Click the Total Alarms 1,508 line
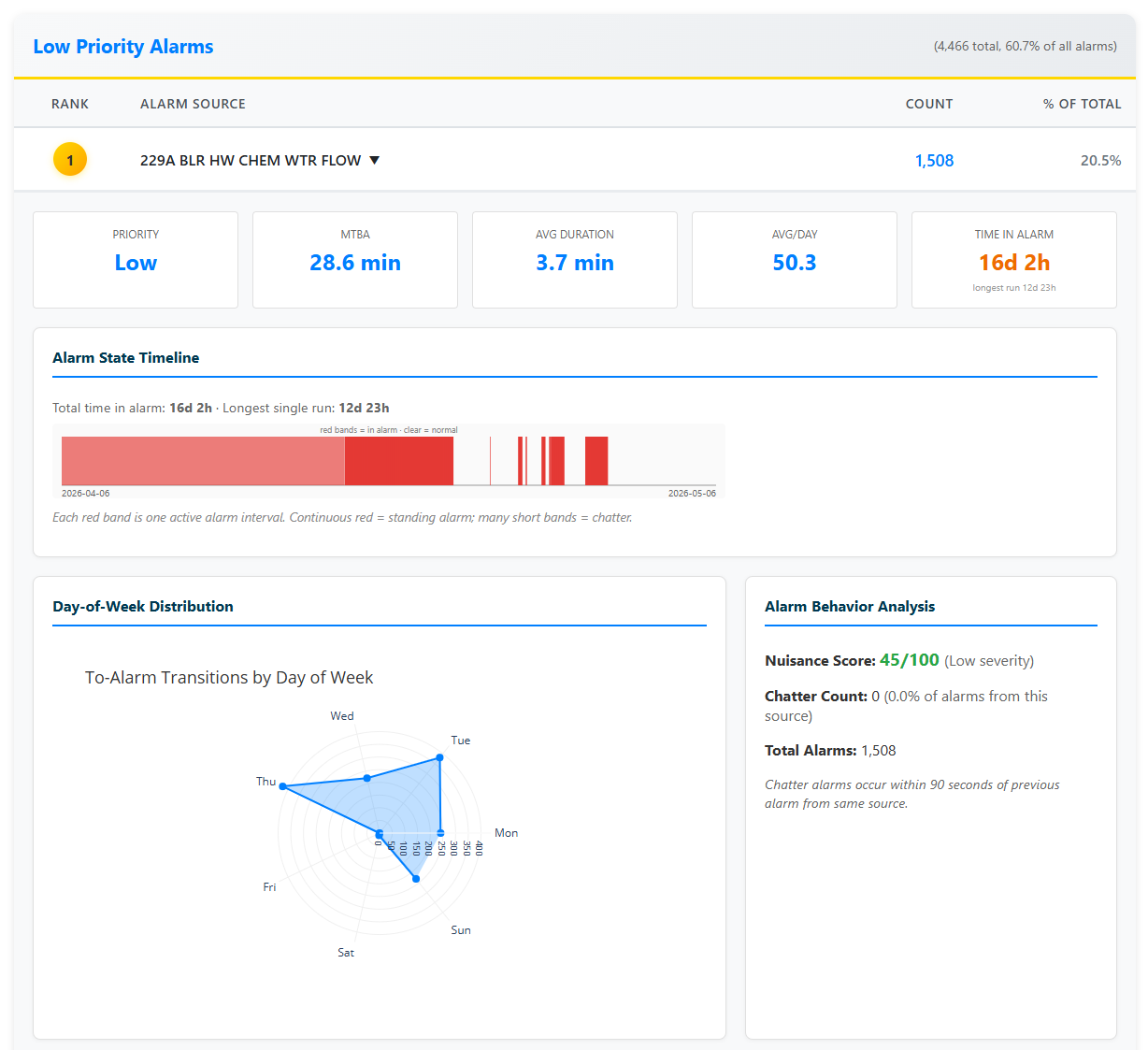The image size is (1148, 1050). (830, 751)
